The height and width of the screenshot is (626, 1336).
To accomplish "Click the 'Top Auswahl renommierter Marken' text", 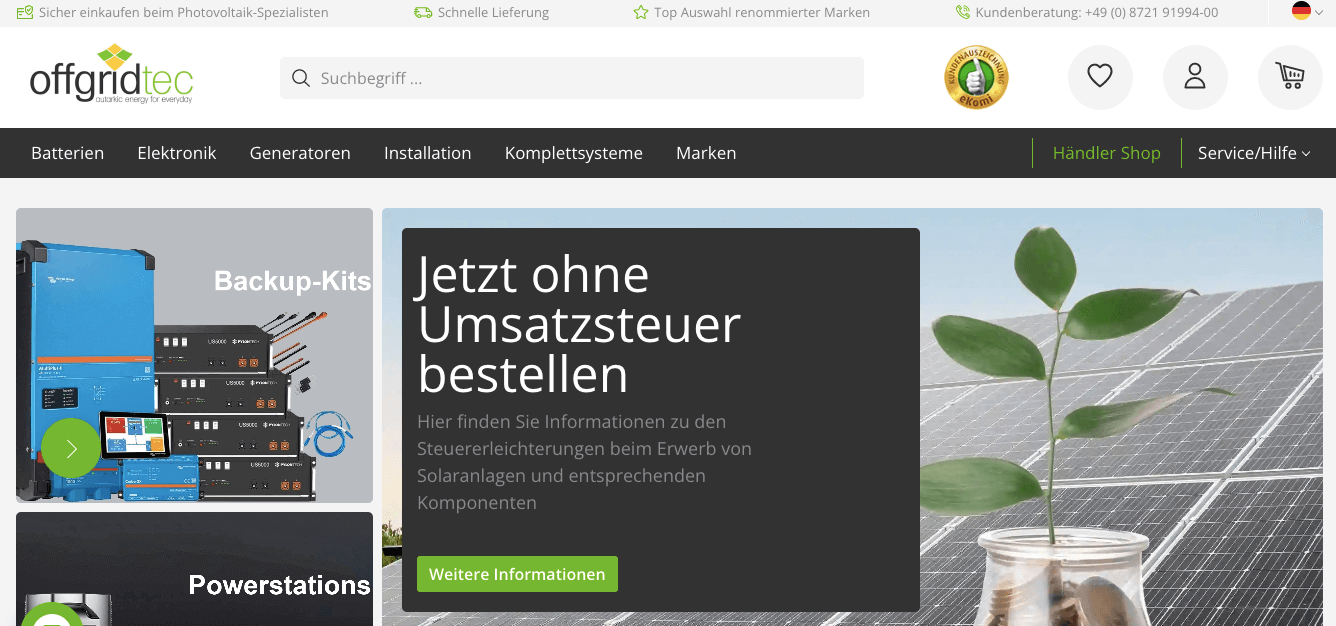I will 762,13.
